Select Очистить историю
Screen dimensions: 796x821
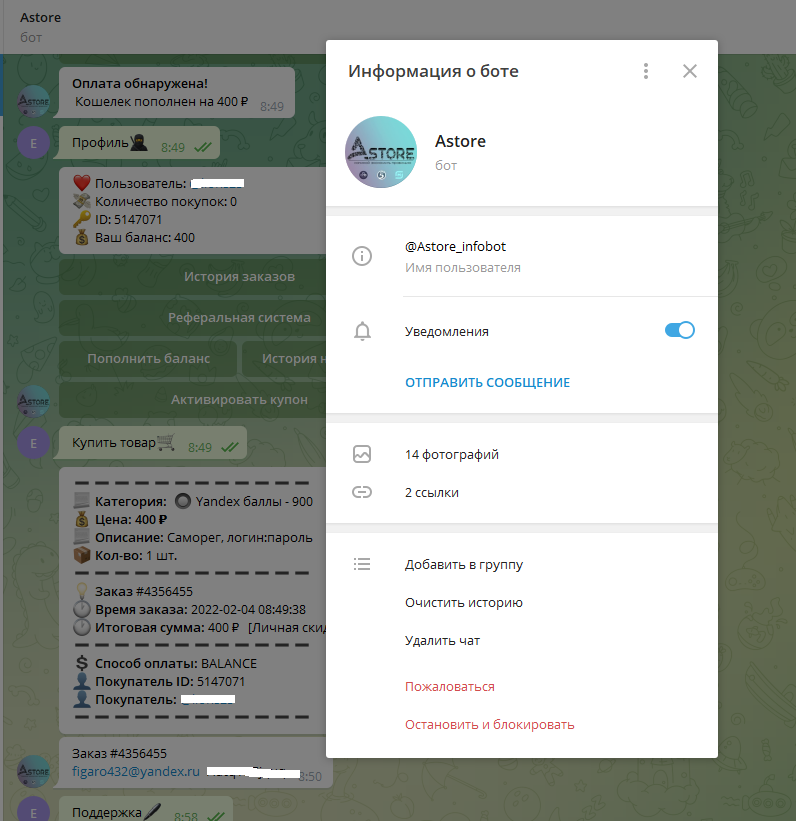(463, 603)
